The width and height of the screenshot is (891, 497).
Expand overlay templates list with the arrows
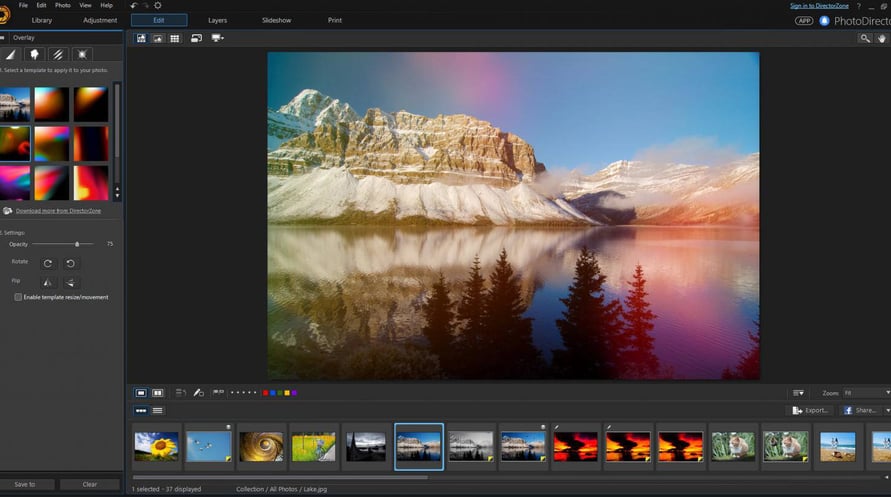[118, 193]
